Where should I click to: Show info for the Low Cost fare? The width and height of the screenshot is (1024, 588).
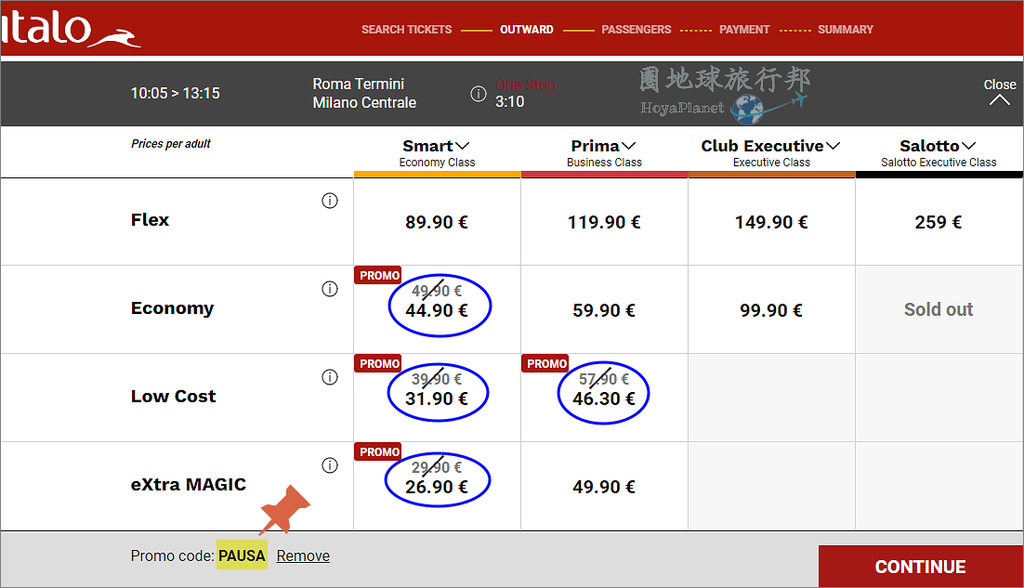click(330, 377)
